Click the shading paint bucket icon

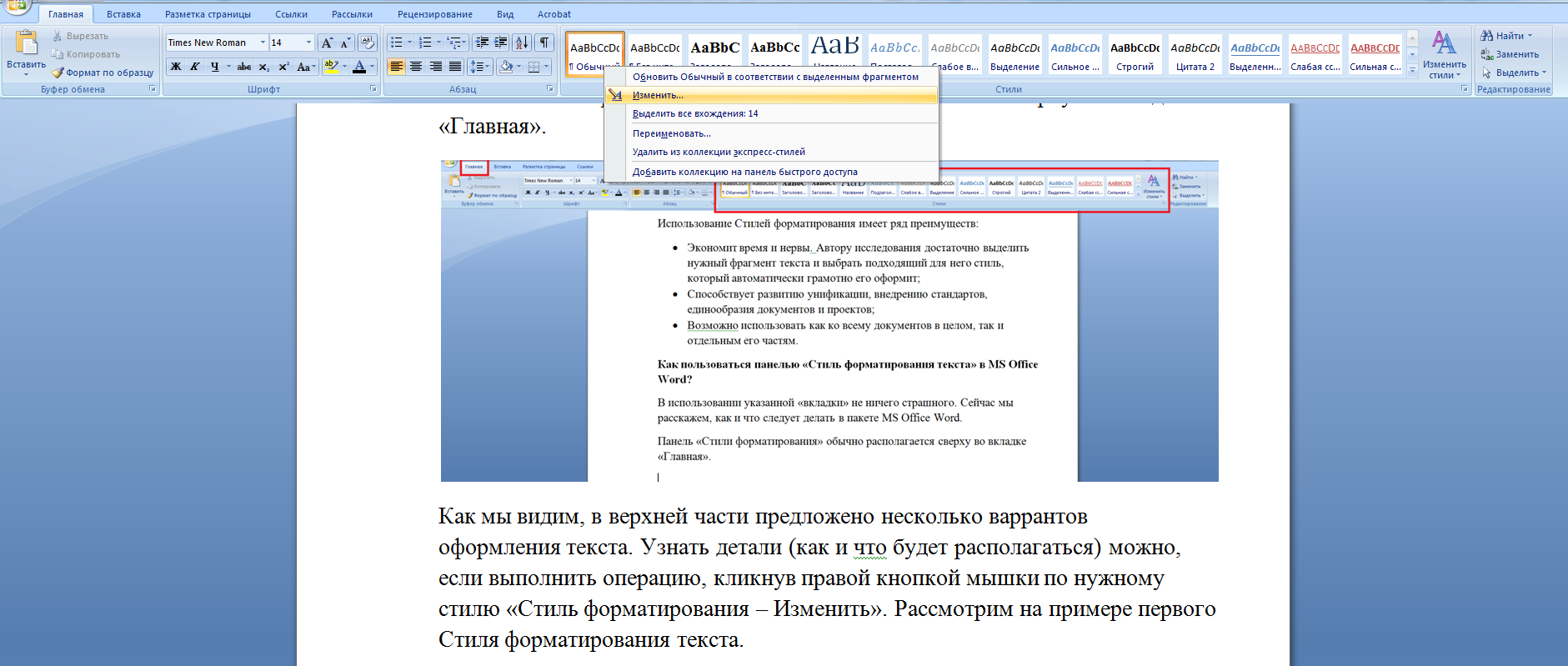[506, 67]
